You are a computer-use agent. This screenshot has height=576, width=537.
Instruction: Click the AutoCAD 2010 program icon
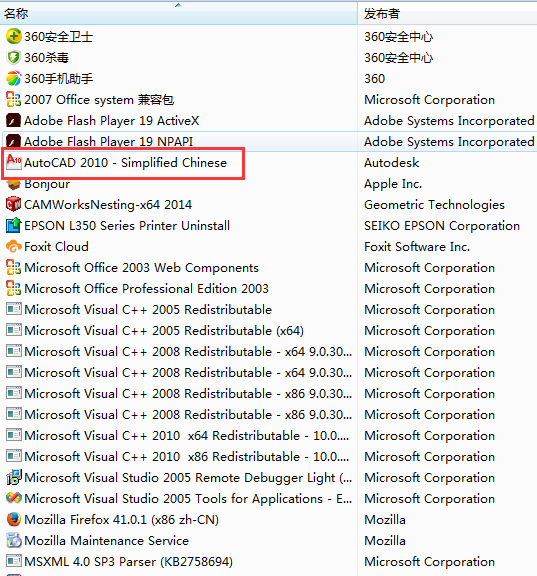pyautogui.click(x=14, y=162)
